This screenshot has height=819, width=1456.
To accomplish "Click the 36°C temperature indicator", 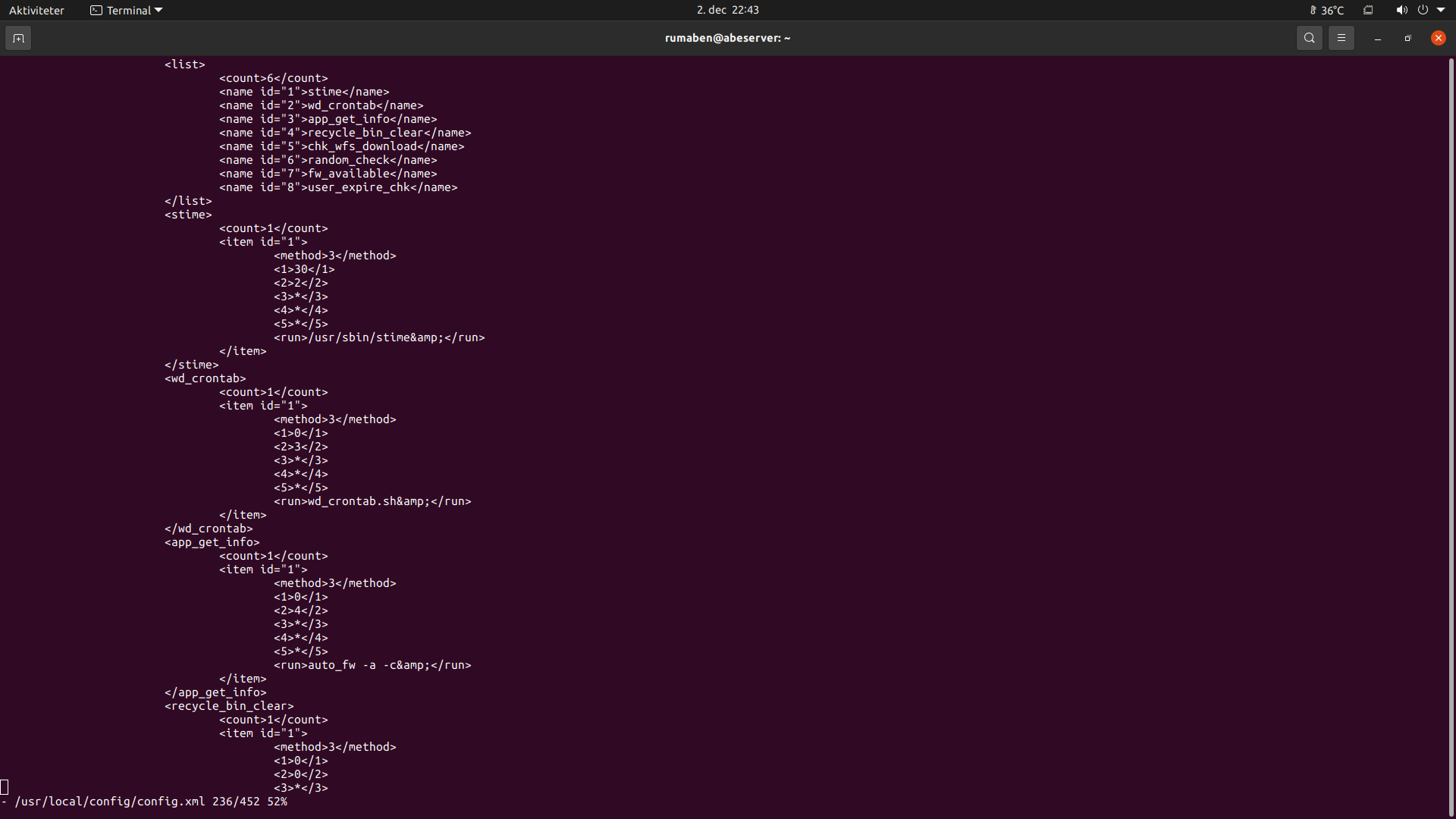I will [x=1327, y=10].
